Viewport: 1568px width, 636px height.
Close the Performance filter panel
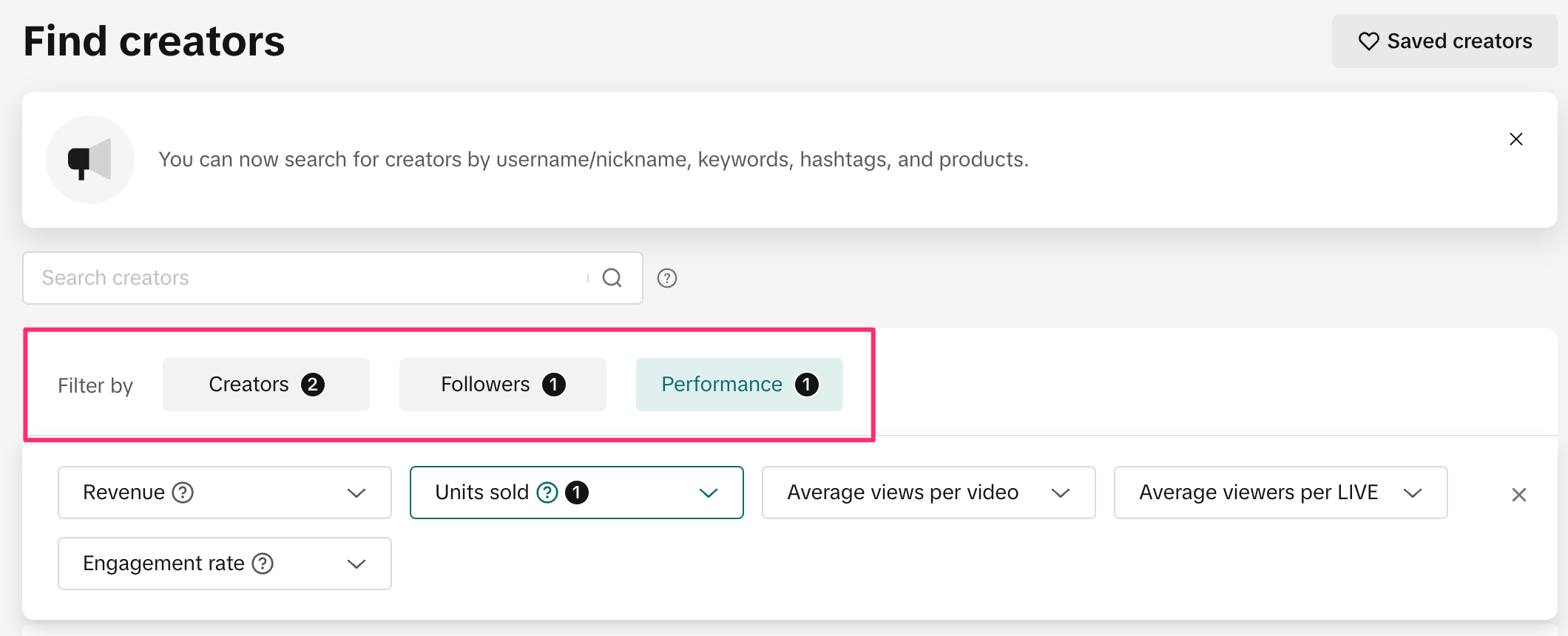[x=1518, y=495]
